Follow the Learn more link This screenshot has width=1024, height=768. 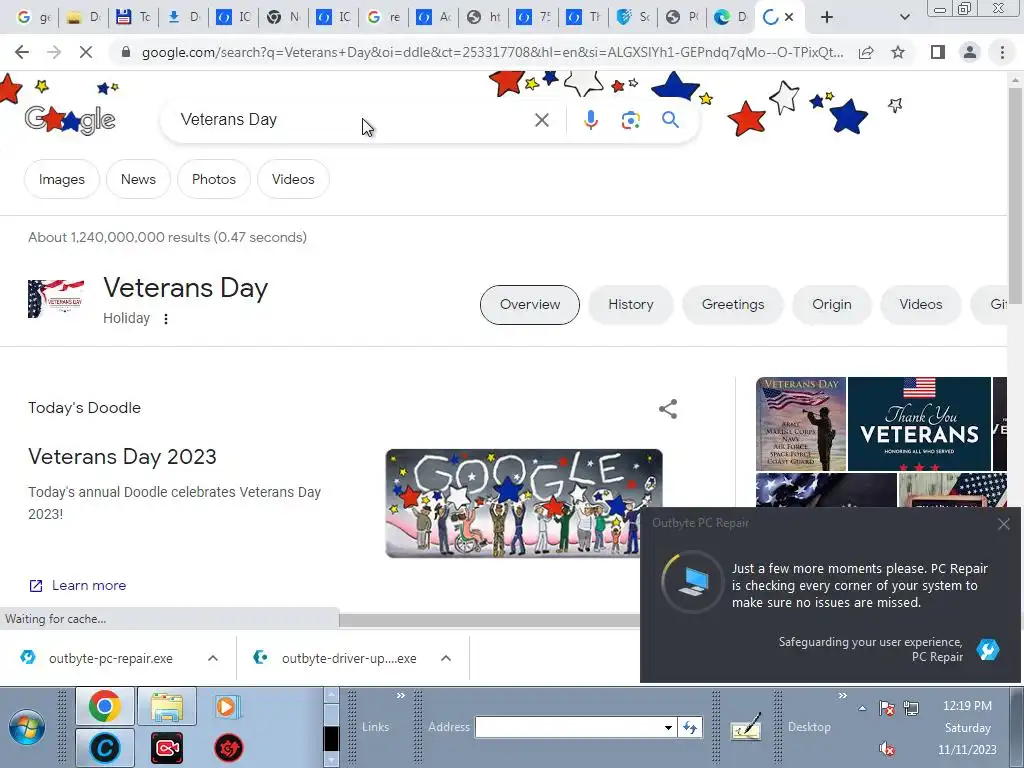pos(78,585)
